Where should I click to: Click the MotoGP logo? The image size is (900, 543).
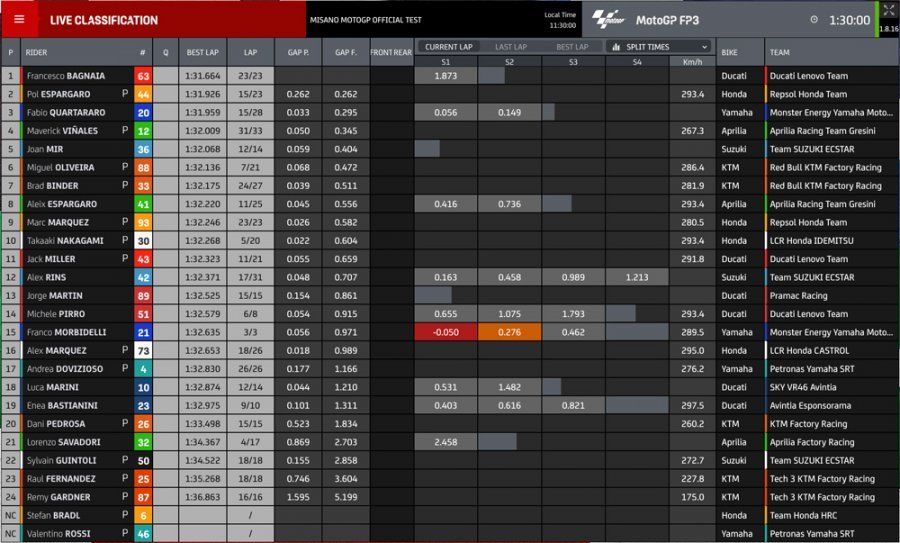608,19
